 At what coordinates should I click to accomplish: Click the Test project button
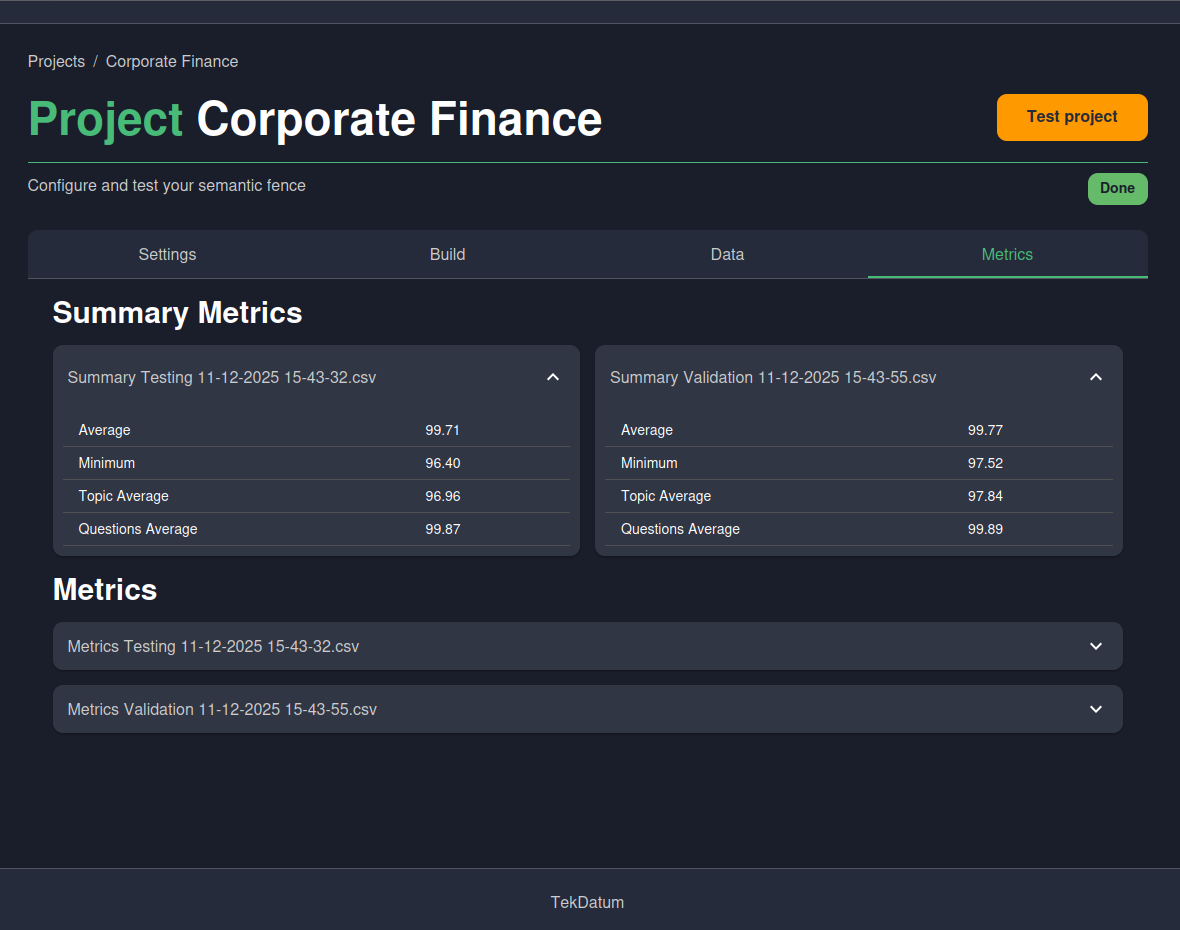pyautogui.click(x=1071, y=117)
